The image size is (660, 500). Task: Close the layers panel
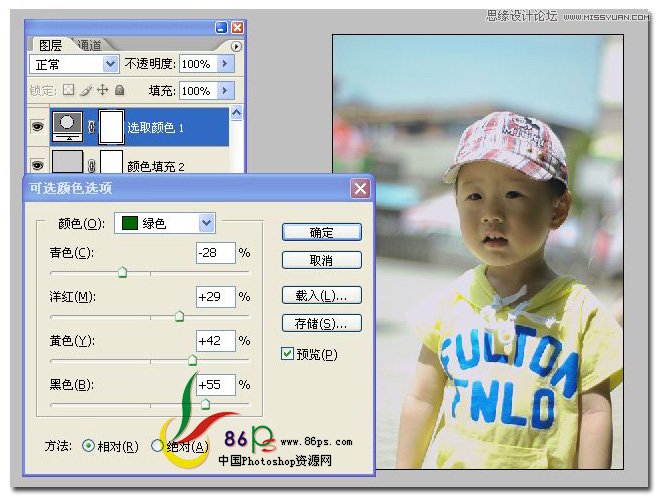coord(237,28)
